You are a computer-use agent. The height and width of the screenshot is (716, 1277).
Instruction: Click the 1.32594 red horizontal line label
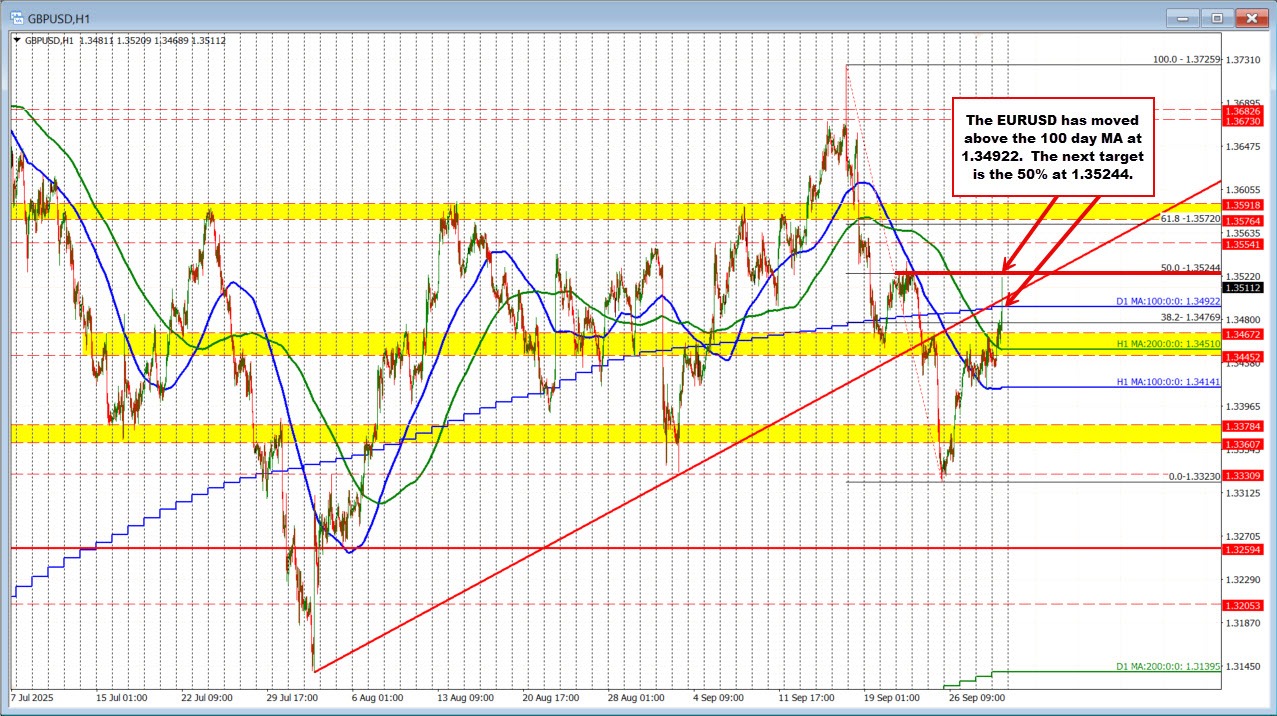click(x=1244, y=549)
